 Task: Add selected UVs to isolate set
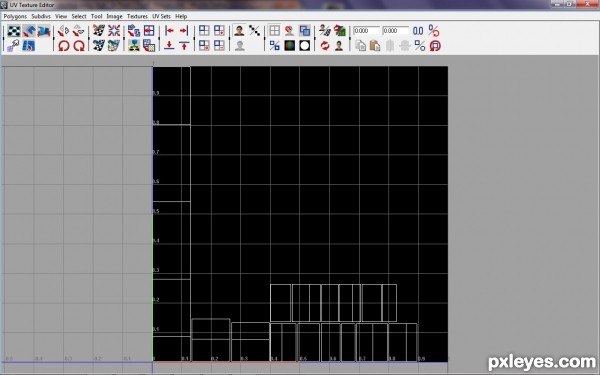point(219,31)
